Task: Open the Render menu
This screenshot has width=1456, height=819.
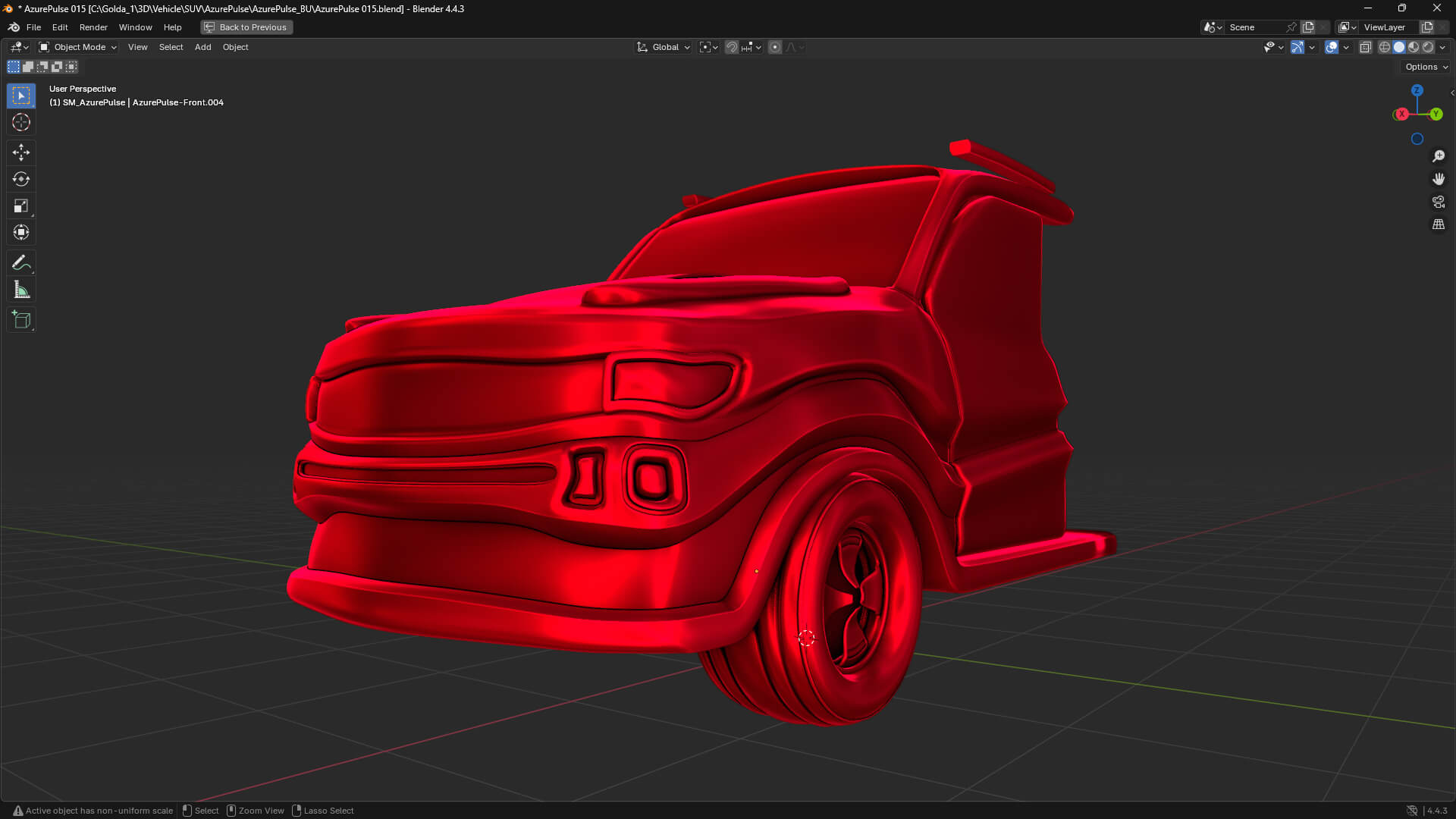Action: [x=93, y=27]
